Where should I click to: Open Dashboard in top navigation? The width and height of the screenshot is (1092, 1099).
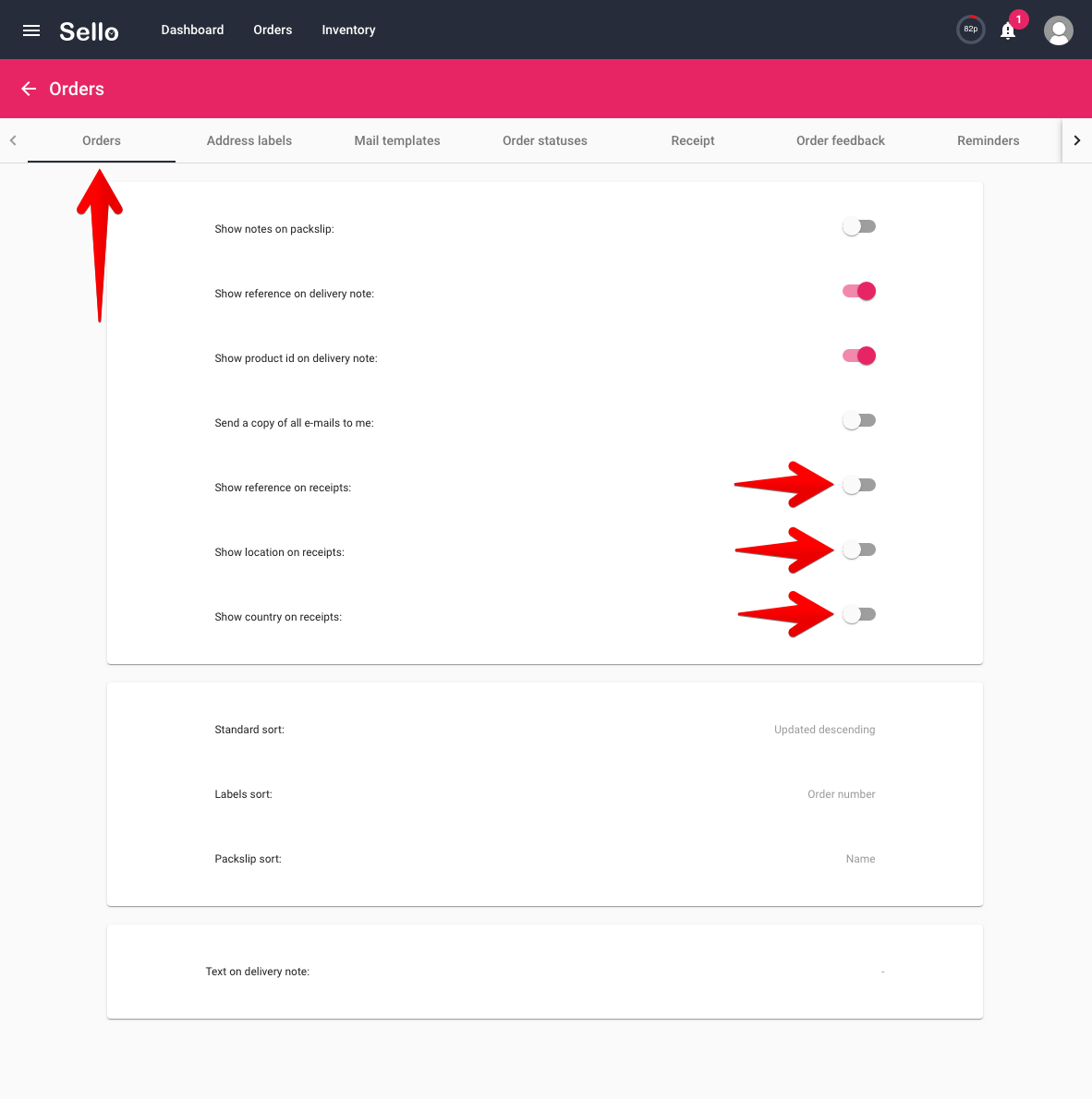pyautogui.click(x=192, y=30)
